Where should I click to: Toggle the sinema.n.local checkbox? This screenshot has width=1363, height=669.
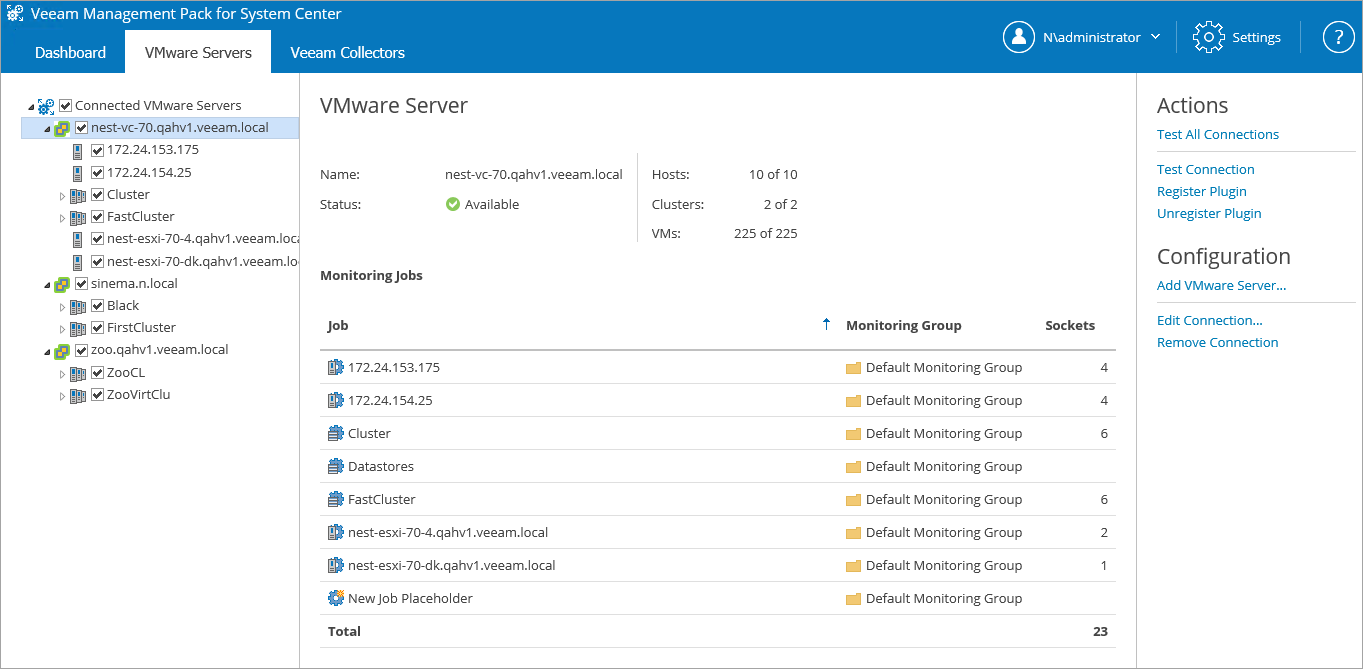[x=82, y=284]
